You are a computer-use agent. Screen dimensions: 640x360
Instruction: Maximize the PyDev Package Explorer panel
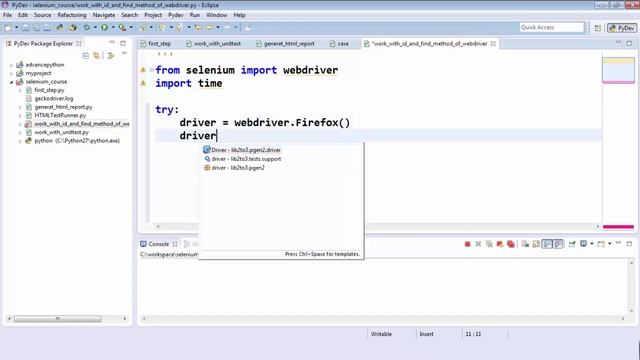point(123,43)
